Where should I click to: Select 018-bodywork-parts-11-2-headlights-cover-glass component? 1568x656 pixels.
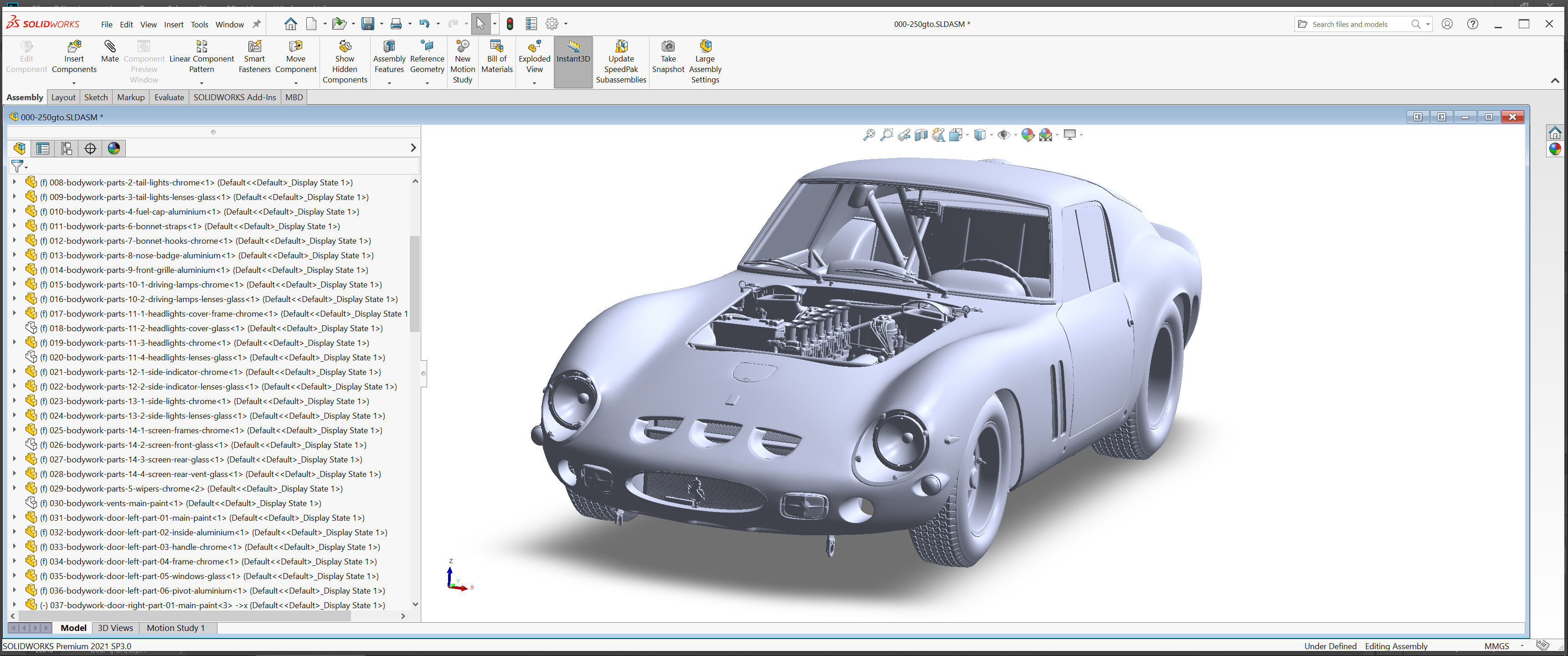(x=211, y=328)
